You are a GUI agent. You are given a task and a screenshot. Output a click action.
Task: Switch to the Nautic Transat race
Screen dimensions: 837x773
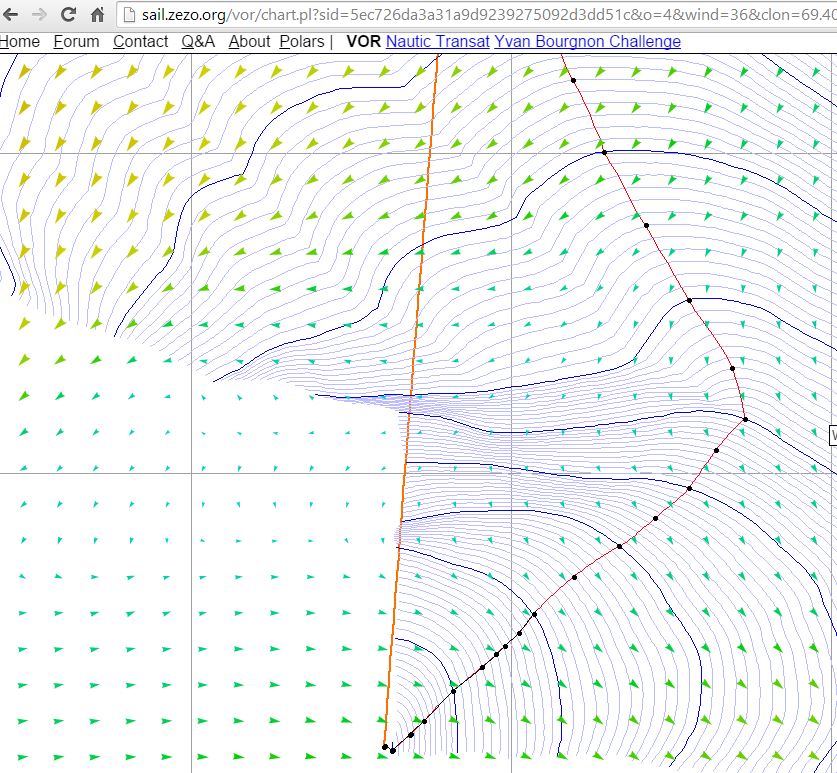tap(438, 41)
